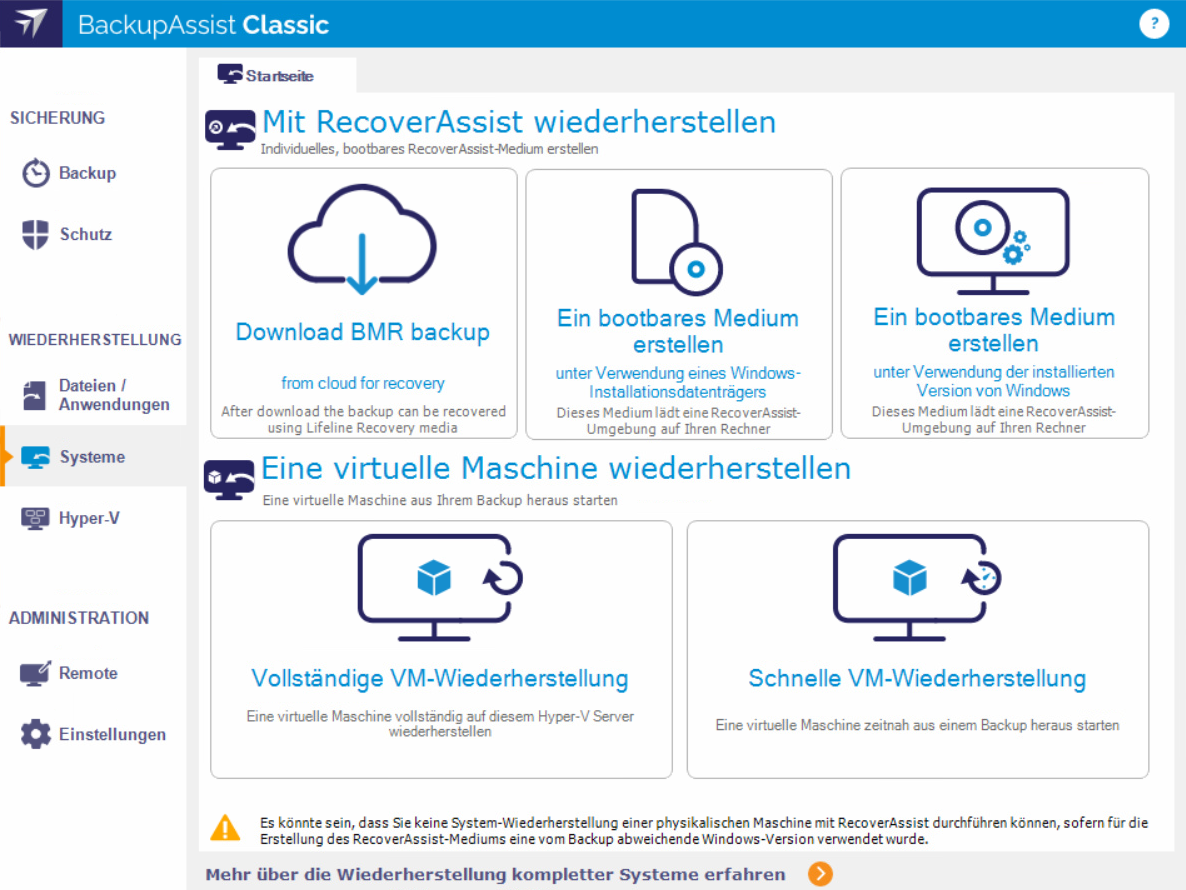1186x890 pixels.
Task: Click the help question mark icon
Action: point(1154,24)
